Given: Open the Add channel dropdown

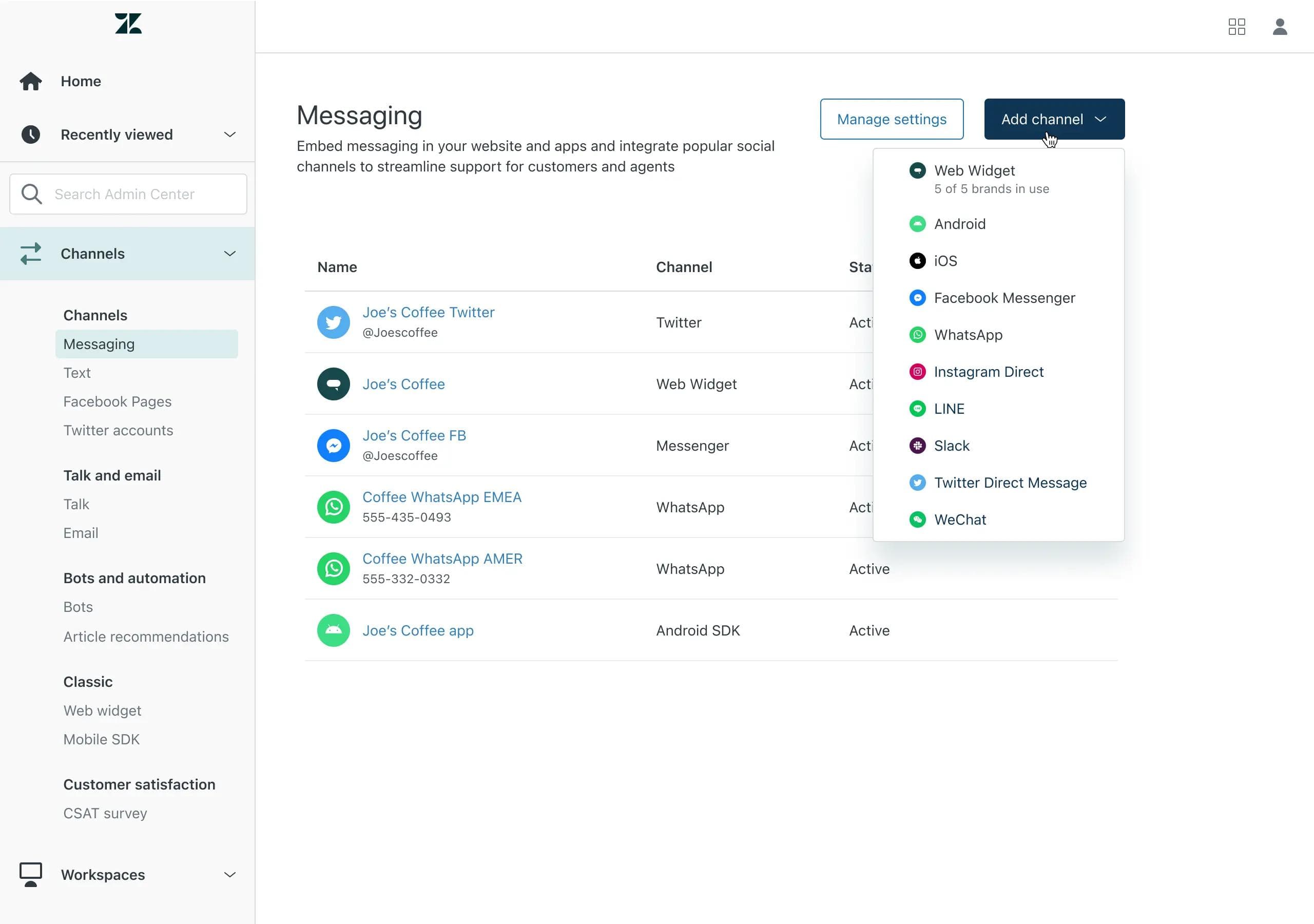Looking at the screenshot, I should point(1053,119).
